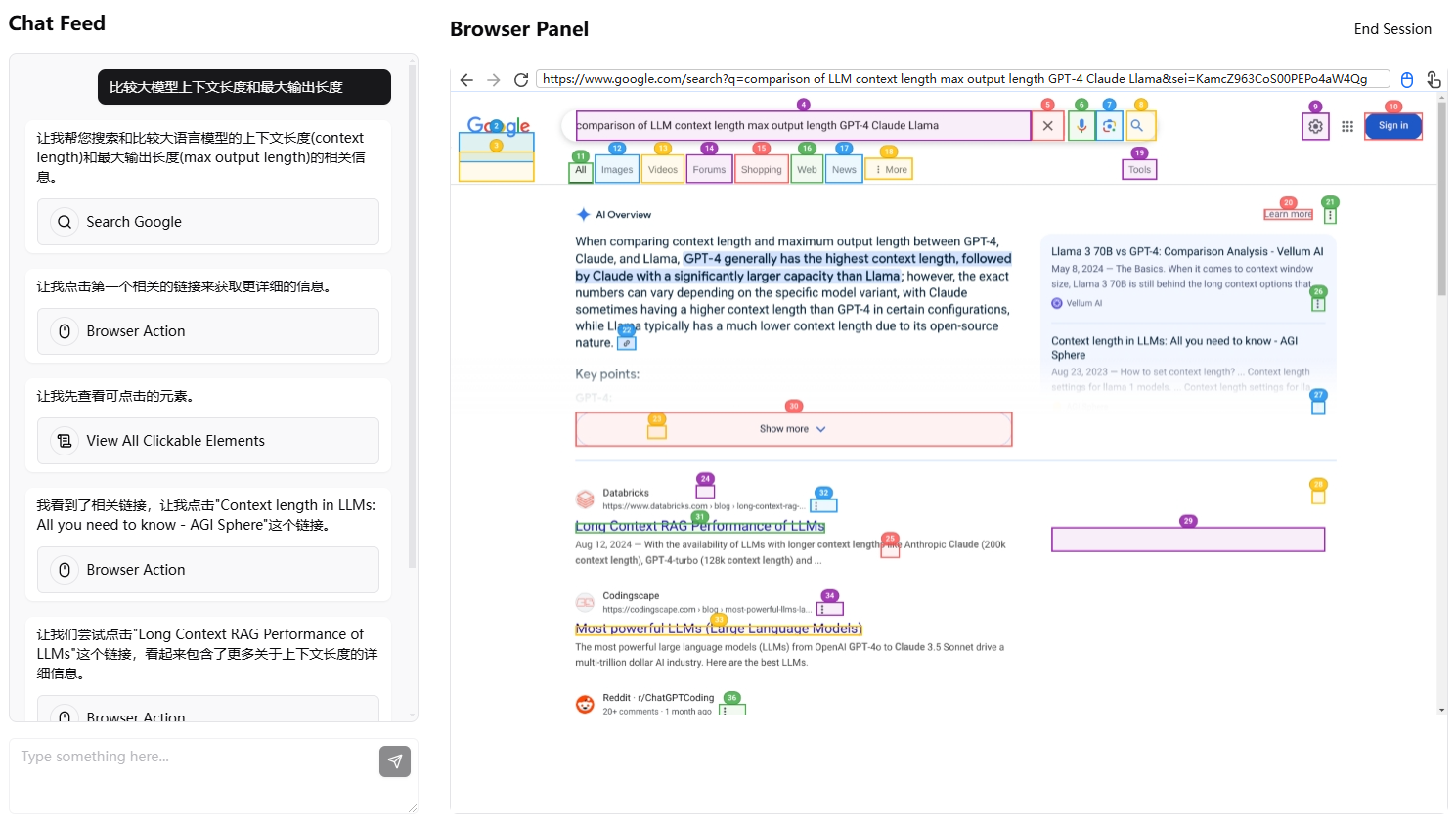Switch to the Videos tab

[663, 170]
